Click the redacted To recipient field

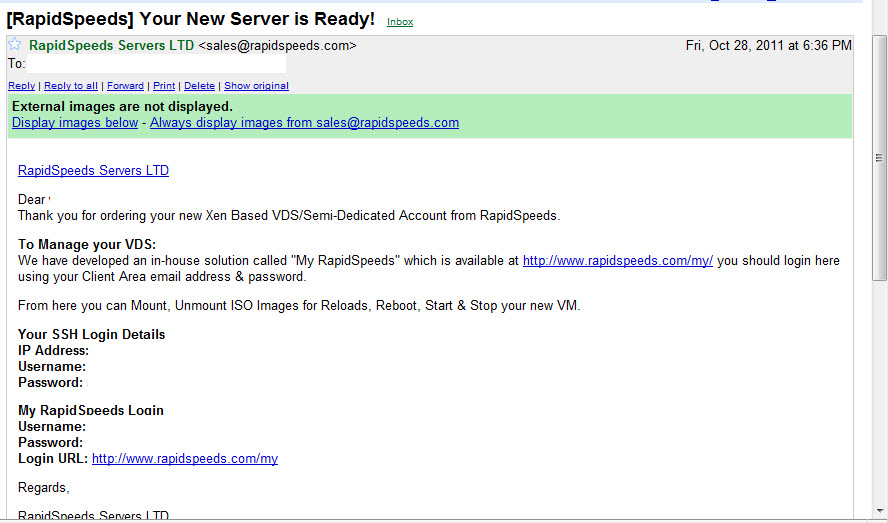[156, 63]
